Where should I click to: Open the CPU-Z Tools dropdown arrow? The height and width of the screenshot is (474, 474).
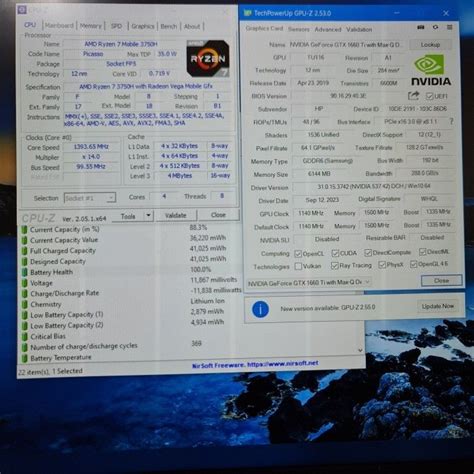[148, 216]
